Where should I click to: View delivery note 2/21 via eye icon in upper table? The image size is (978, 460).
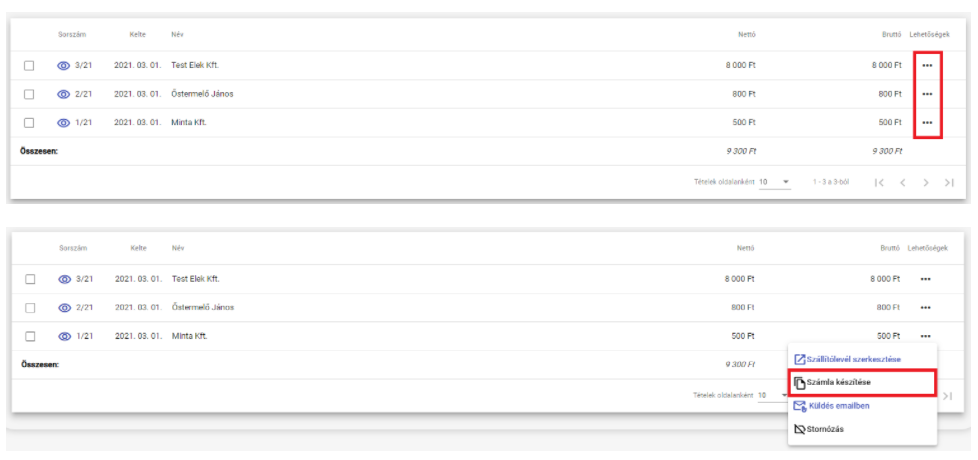pyautogui.click(x=63, y=94)
